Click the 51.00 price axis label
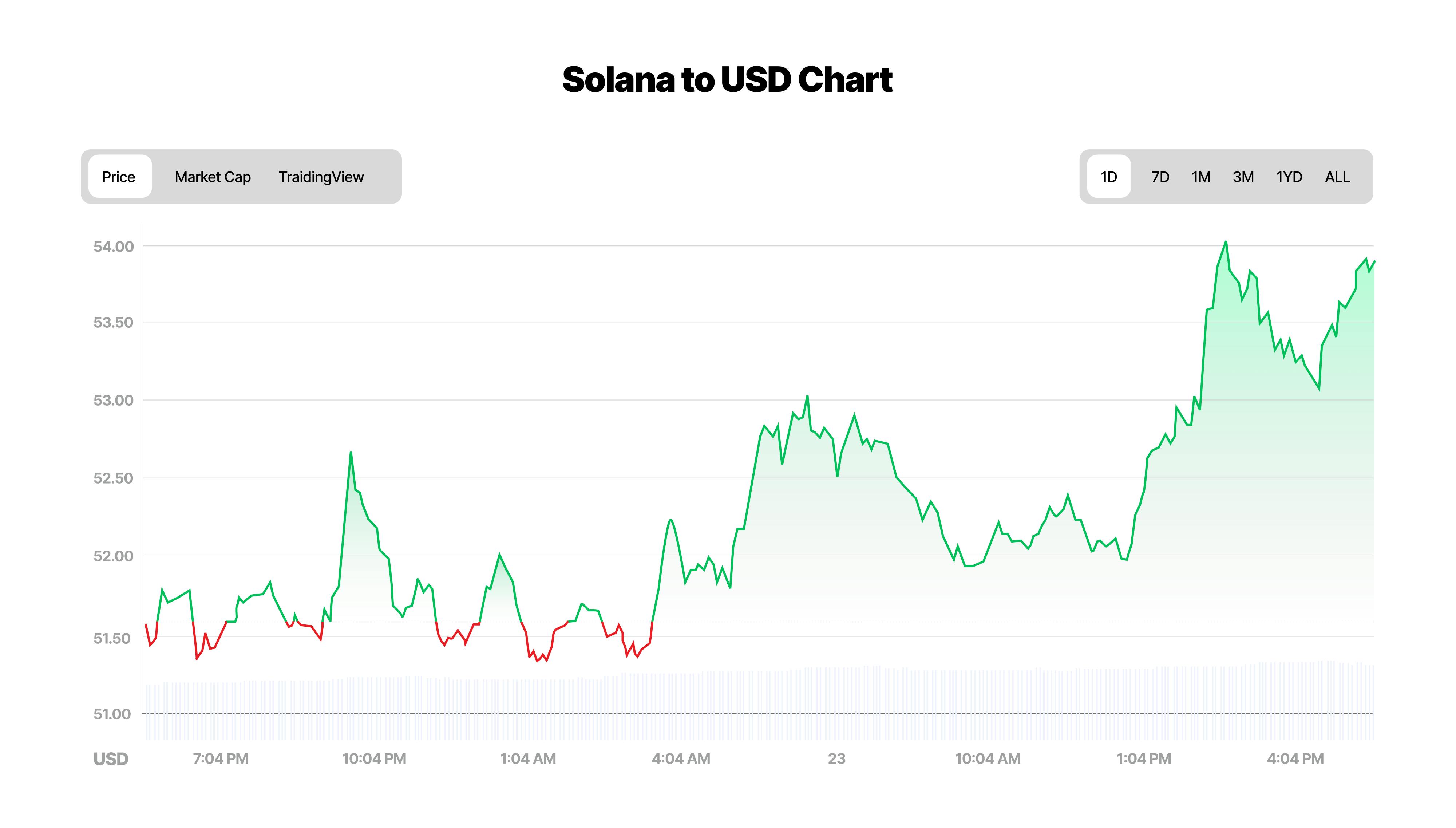 tap(112, 714)
